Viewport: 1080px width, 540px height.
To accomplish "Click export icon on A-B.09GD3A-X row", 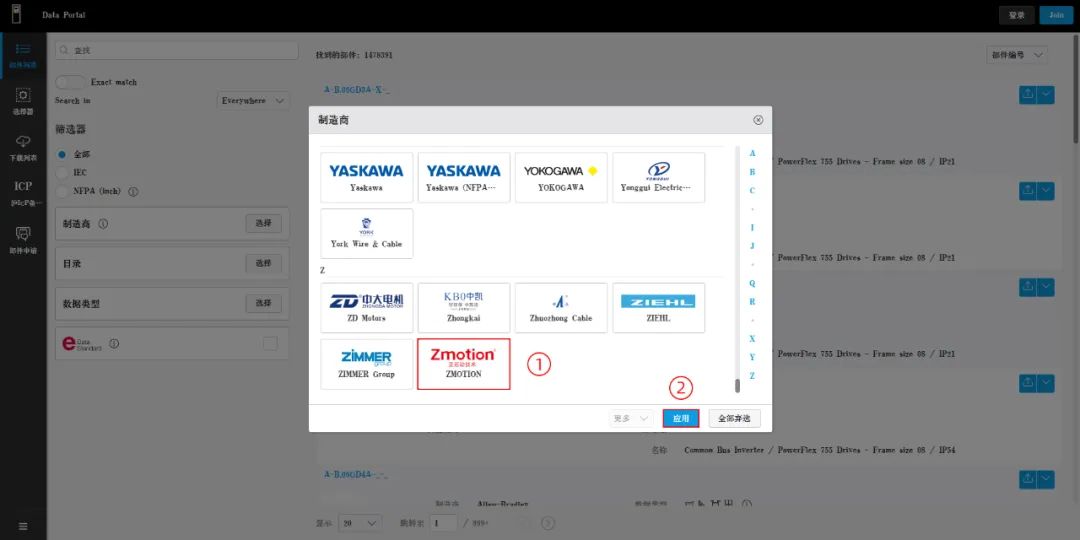I will tap(1028, 95).
